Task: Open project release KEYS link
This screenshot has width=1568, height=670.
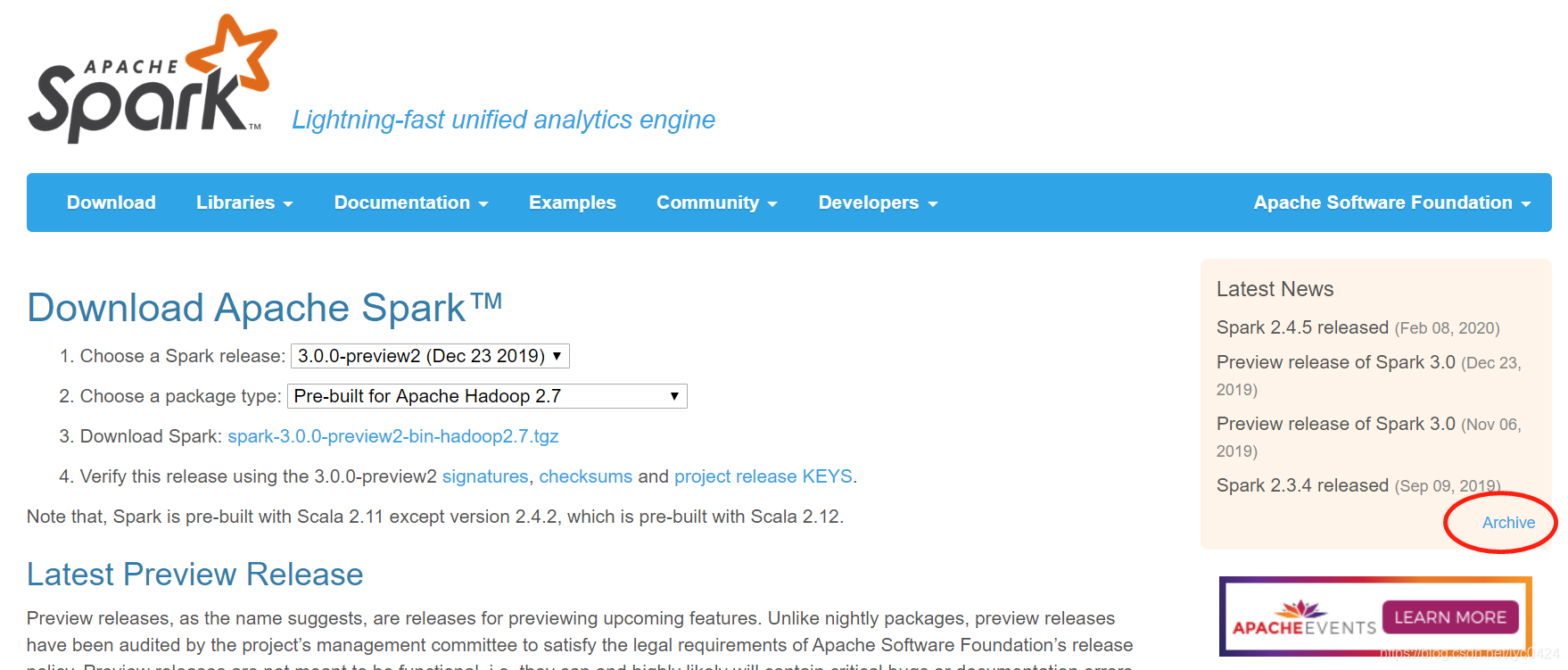Action: pos(763,476)
